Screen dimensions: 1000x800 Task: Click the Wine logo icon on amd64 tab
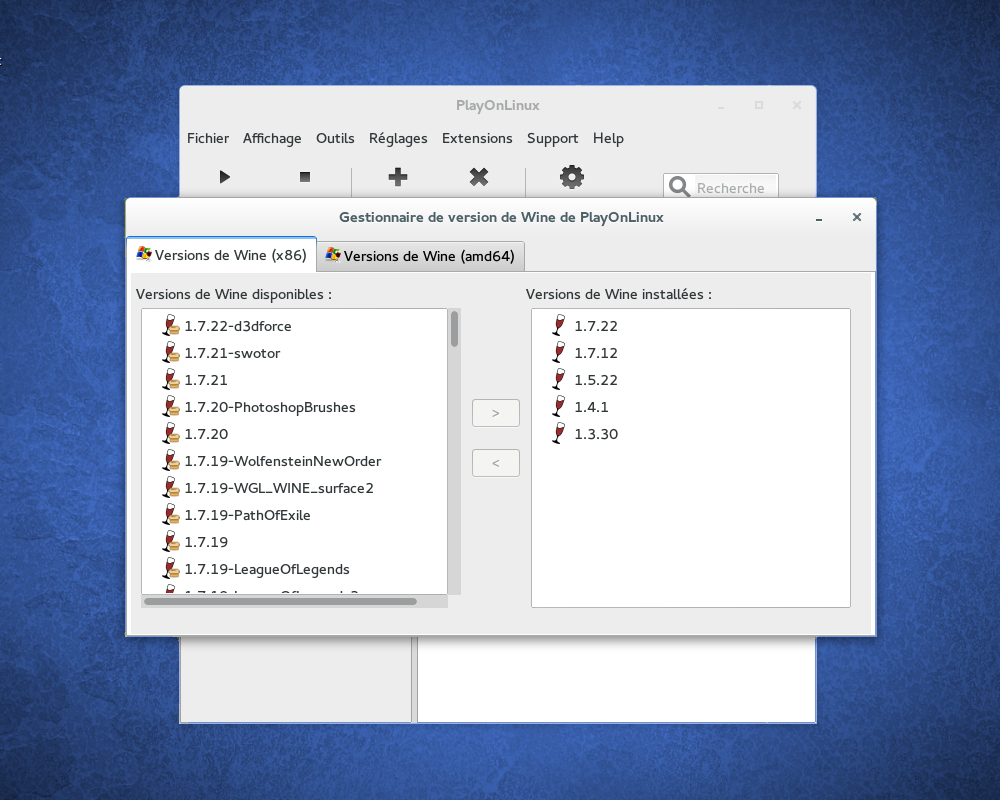[x=333, y=255]
